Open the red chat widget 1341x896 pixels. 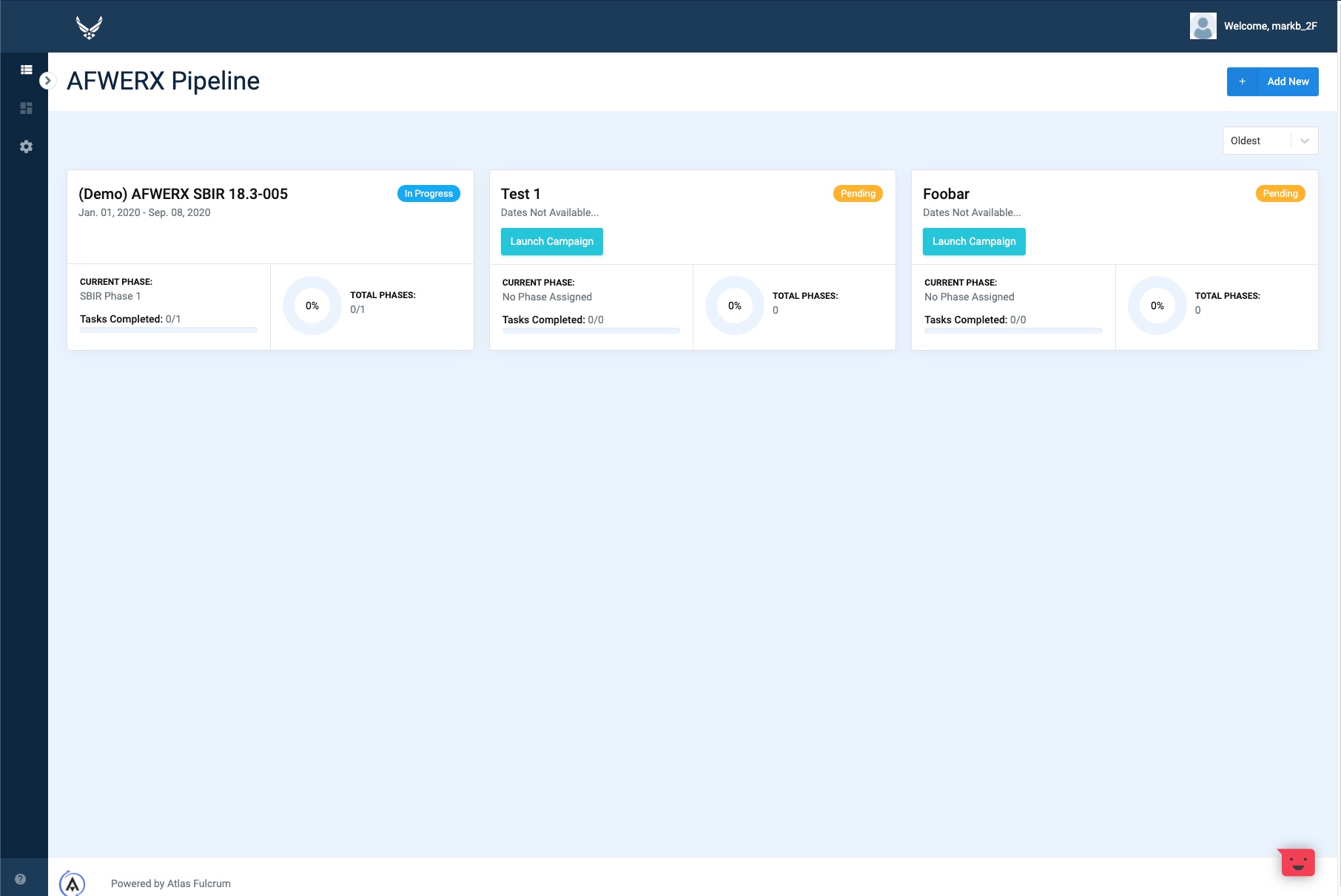click(x=1297, y=863)
